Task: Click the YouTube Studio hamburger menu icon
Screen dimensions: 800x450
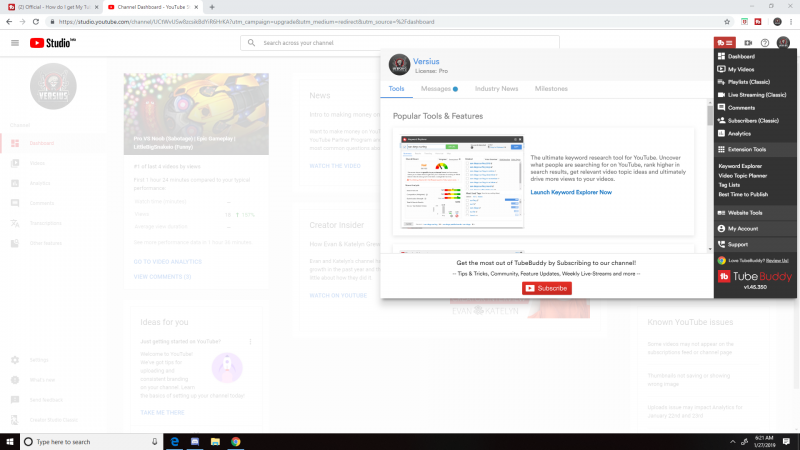Action: point(15,43)
